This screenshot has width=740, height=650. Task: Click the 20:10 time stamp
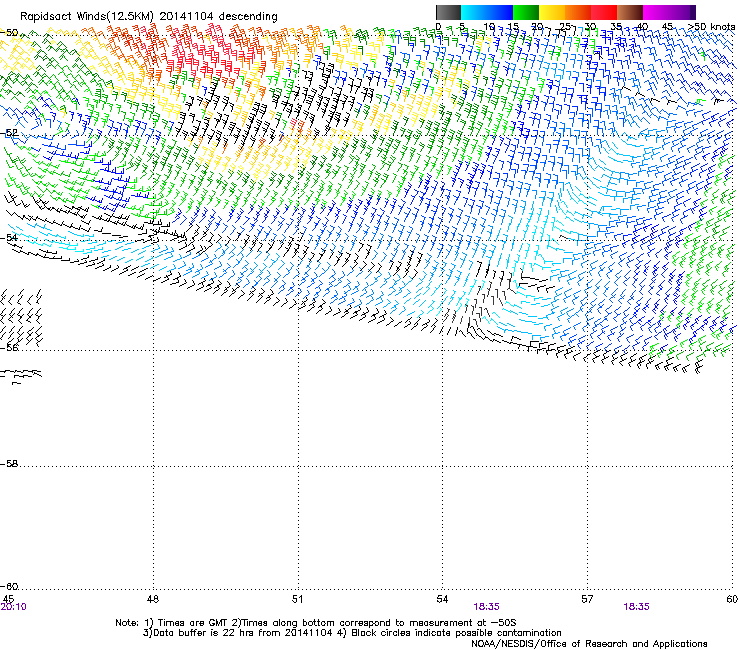coord(13,607)
